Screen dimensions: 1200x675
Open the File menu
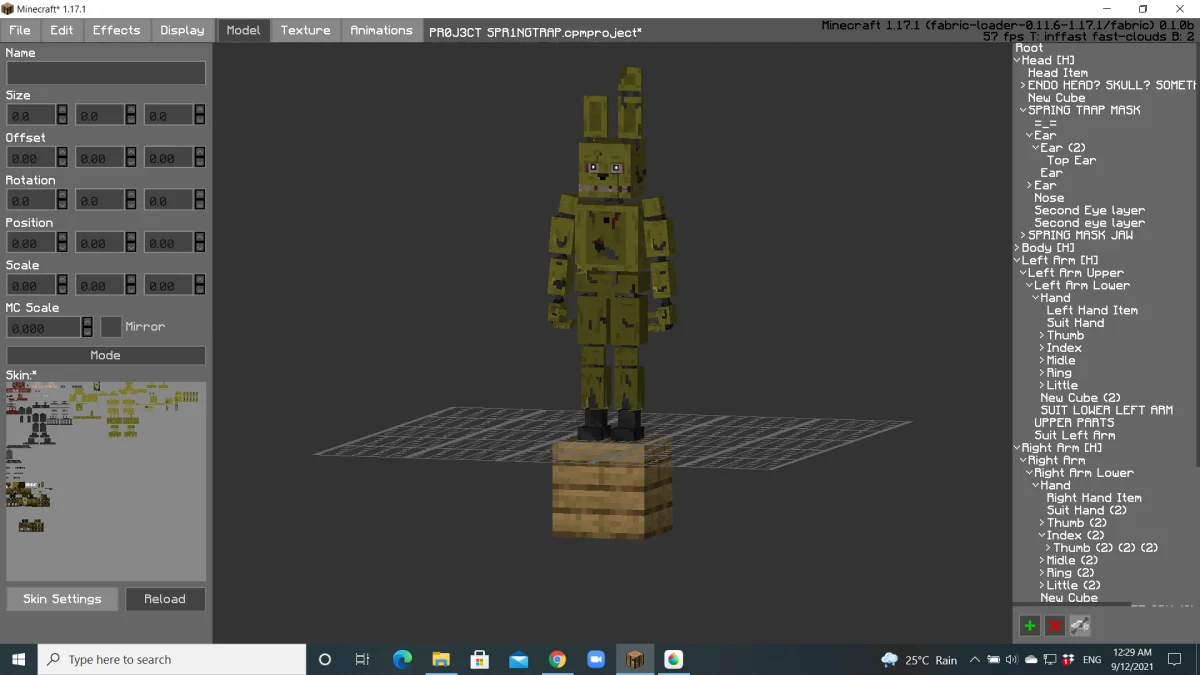click(20, 30)
